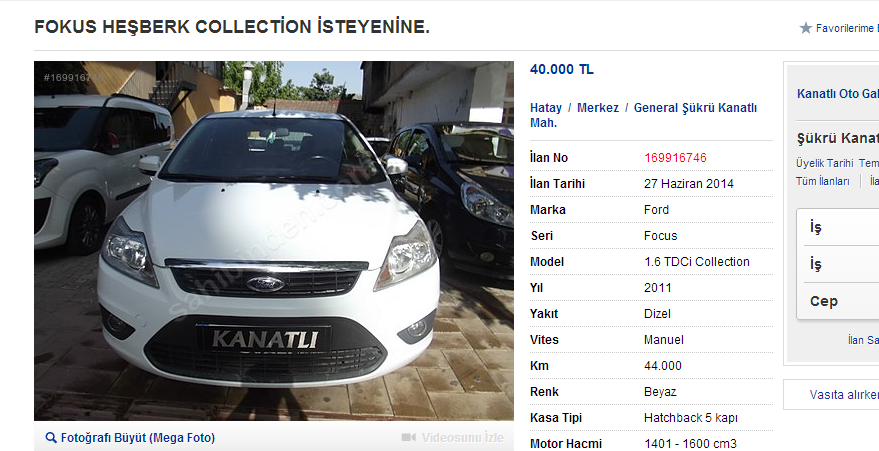Open the Vasıta alırken tips link
Screen dimensions: 879x451
pyautogui.click(x=844, y=394)
